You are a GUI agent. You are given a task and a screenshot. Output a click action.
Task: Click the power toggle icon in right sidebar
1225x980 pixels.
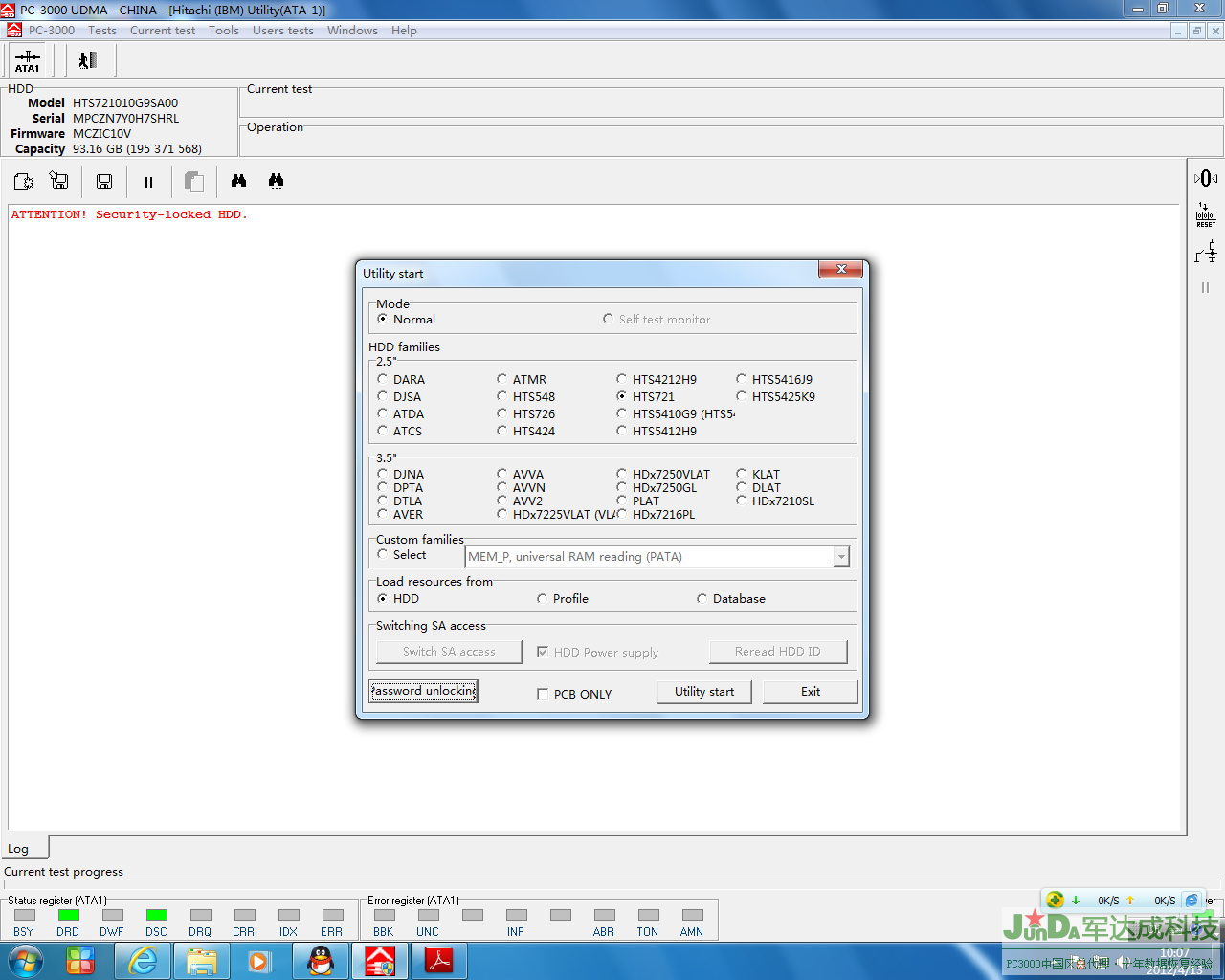pos(1206,178)
